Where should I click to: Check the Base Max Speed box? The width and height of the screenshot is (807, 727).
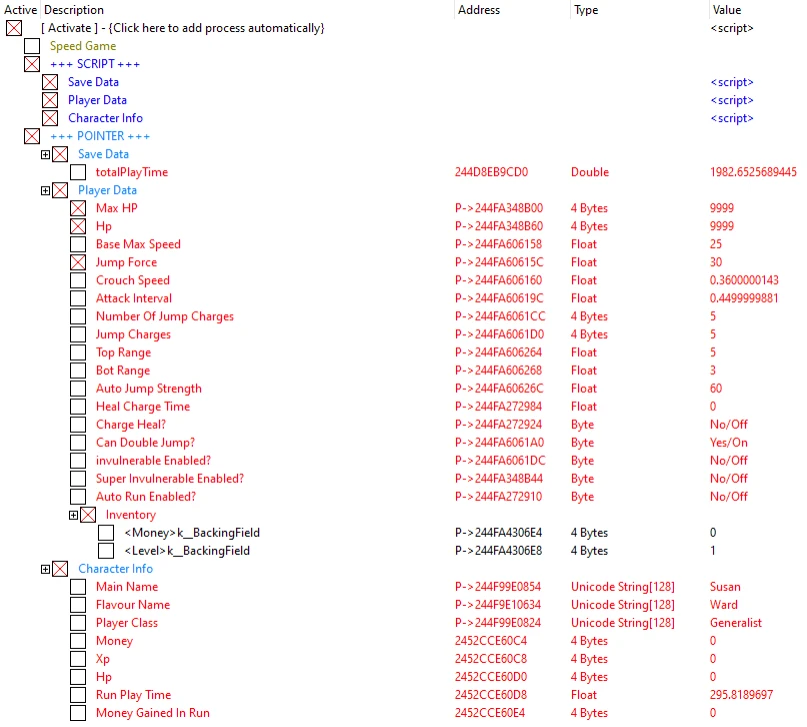click(78, 244)
